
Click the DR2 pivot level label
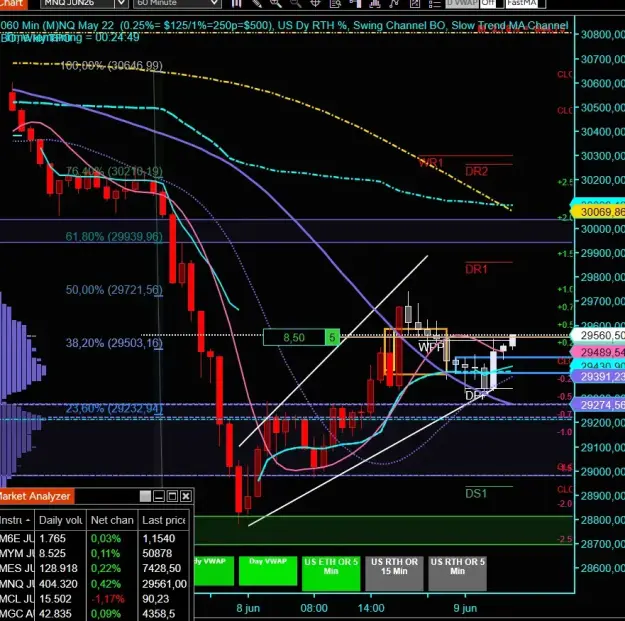476,171
